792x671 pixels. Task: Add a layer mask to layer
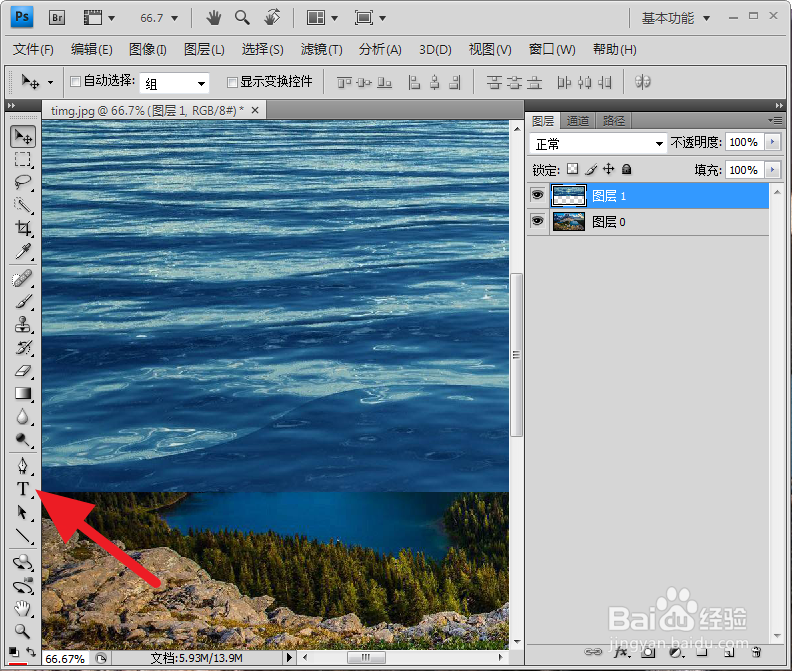(648, 652)
